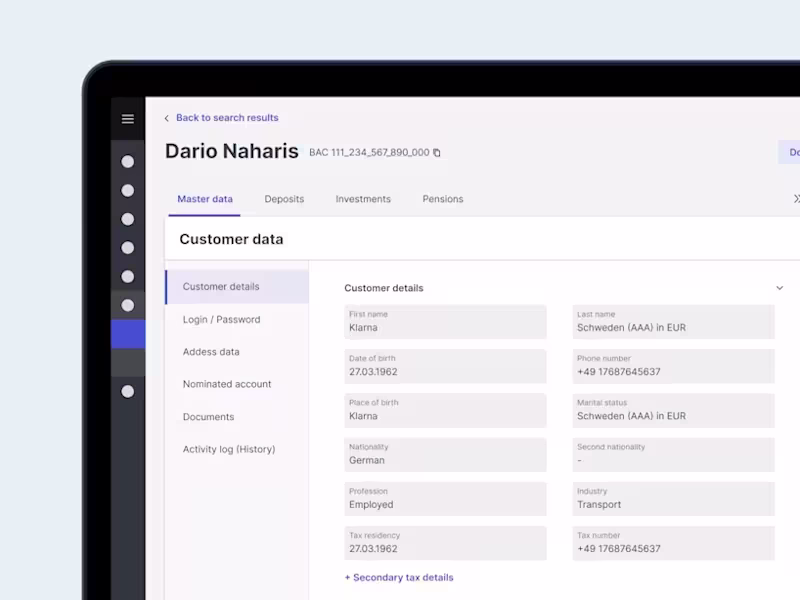The height and width of the screenshot is (600, 800).
Task: Copy the BAC account number
Action: point(437,153)
